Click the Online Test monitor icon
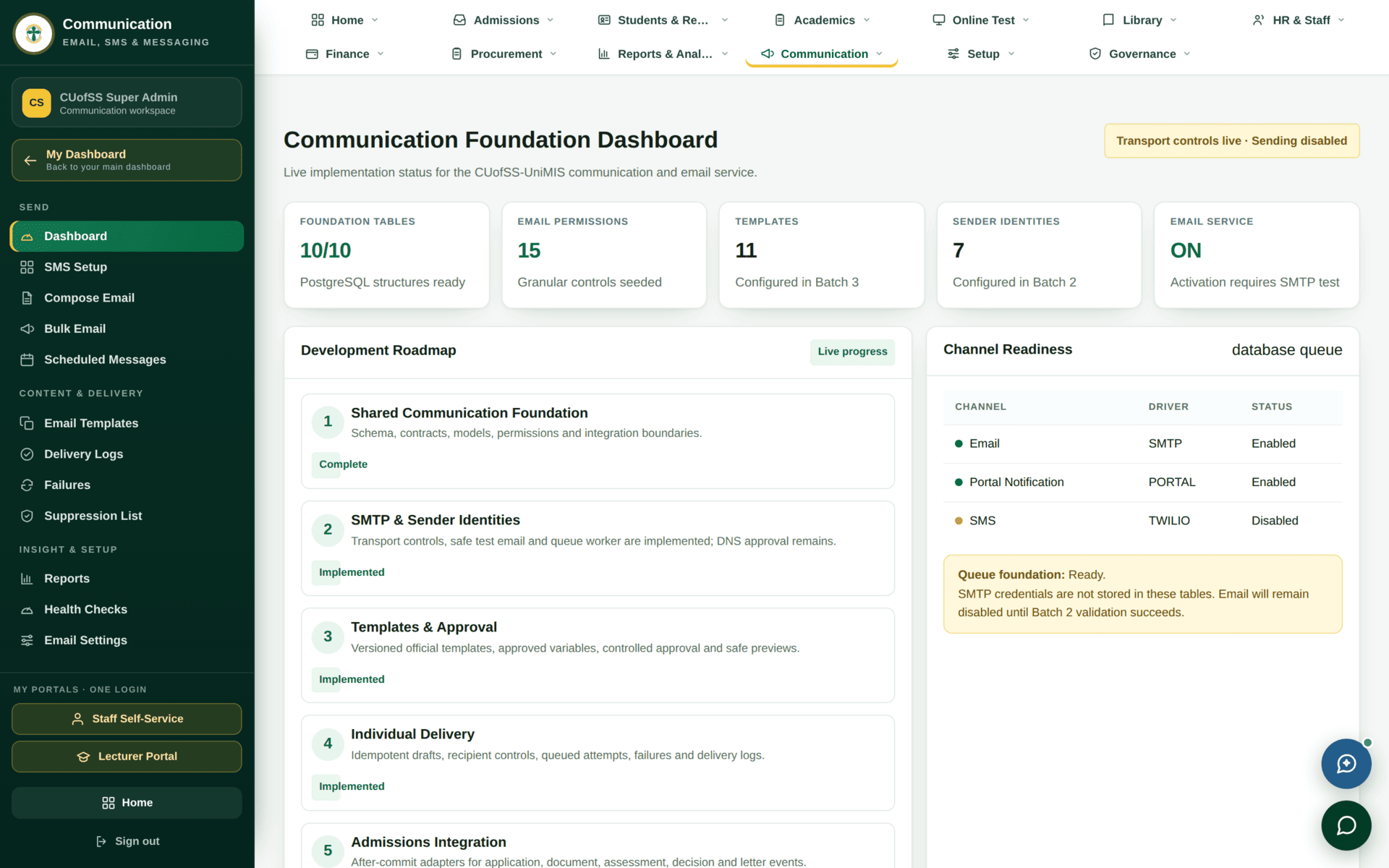Image resolution: width=1389 pixels, height=868 pixels. pos(939,20)
